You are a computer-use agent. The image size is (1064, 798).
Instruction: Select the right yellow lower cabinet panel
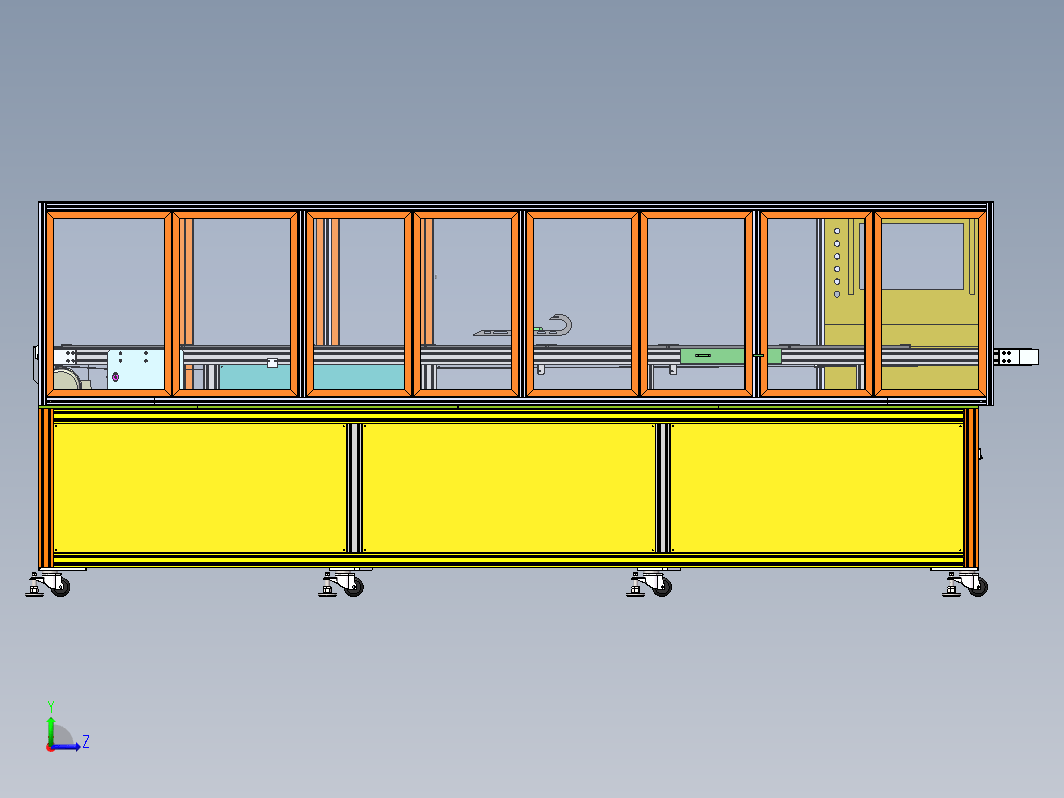click(817, 488)
